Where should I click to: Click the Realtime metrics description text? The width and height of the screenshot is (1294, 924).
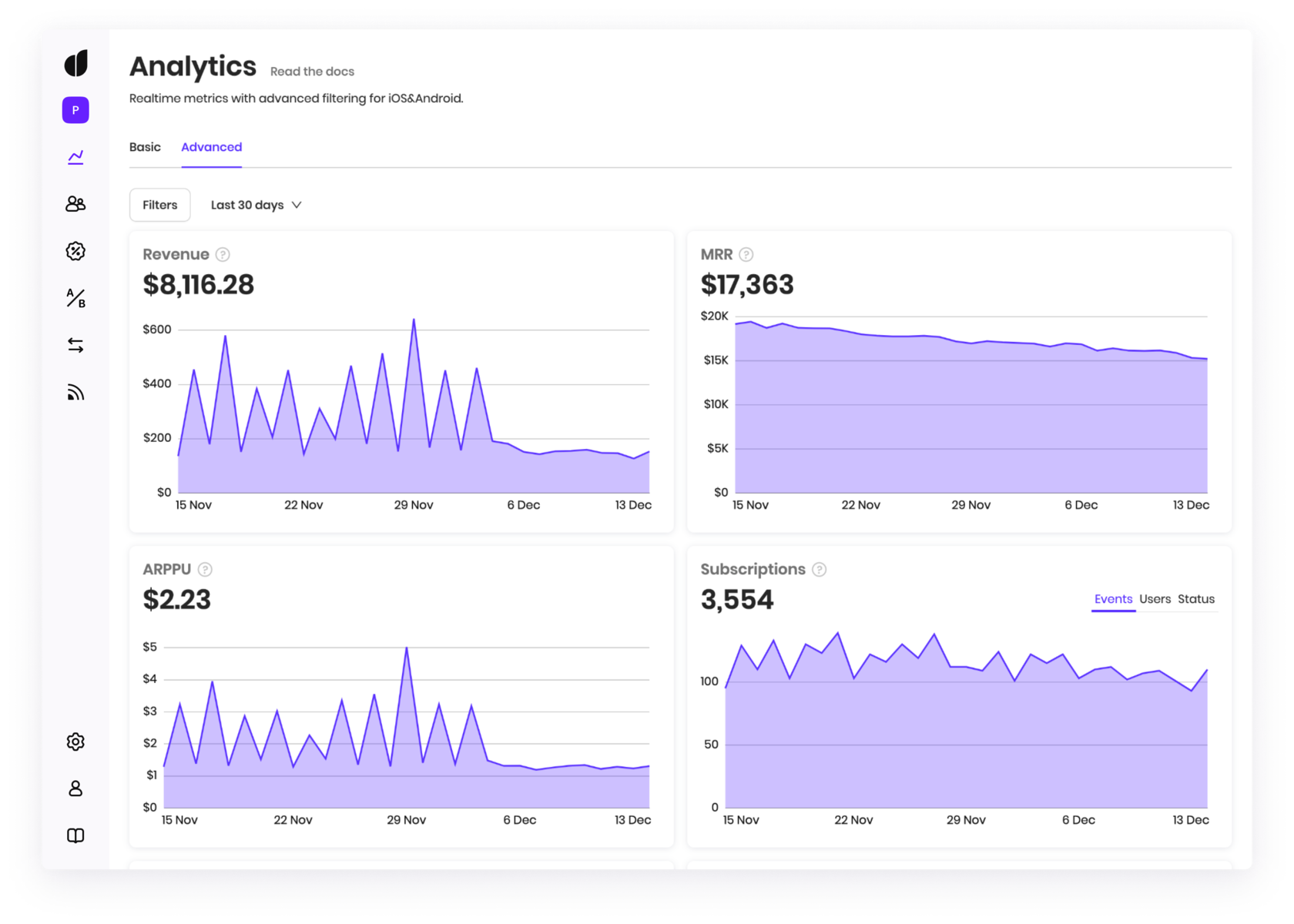(x=296, y=99)
